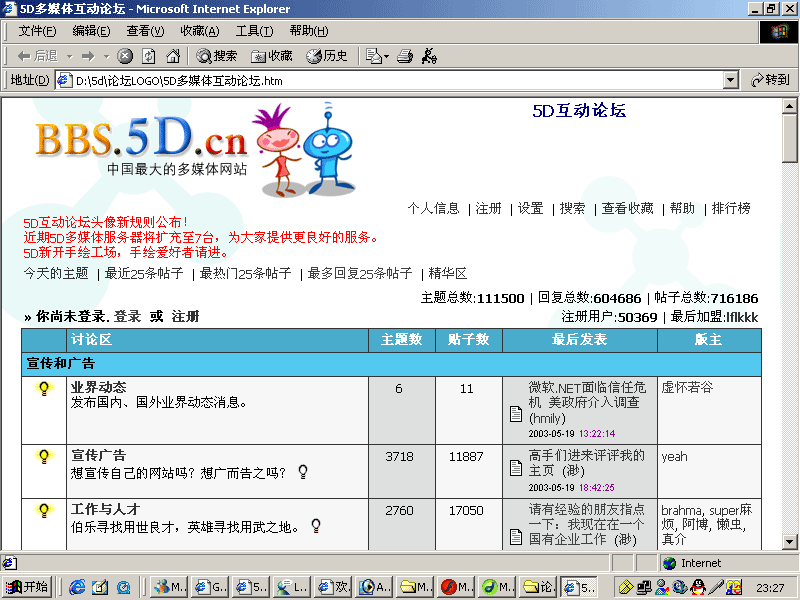800x600 pixels.
Task: Click the vertical scrollbar down arrow
Action: pyautogui.click(x=789, y=542)
